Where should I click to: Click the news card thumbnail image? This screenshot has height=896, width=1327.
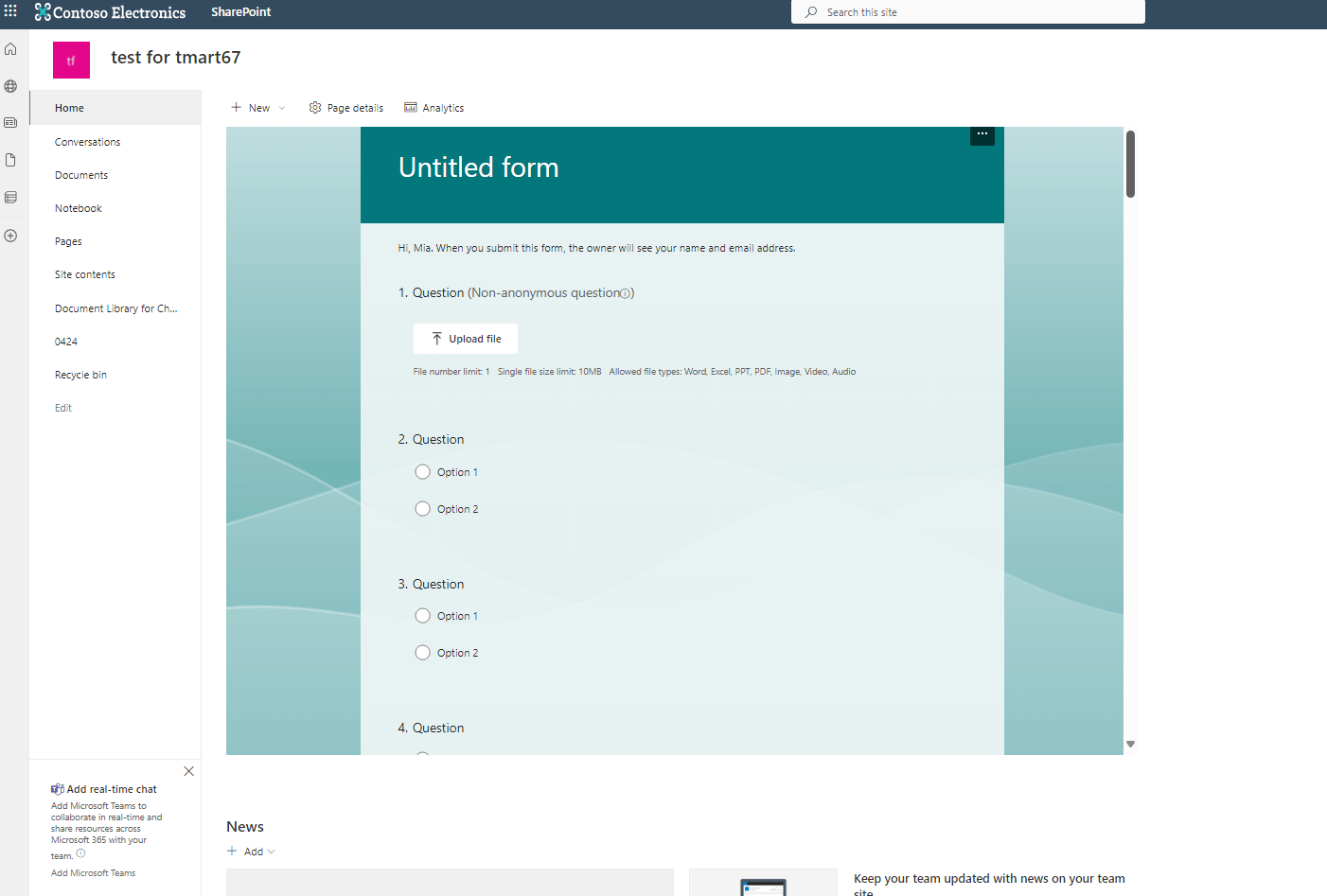(x=763, y=883)
